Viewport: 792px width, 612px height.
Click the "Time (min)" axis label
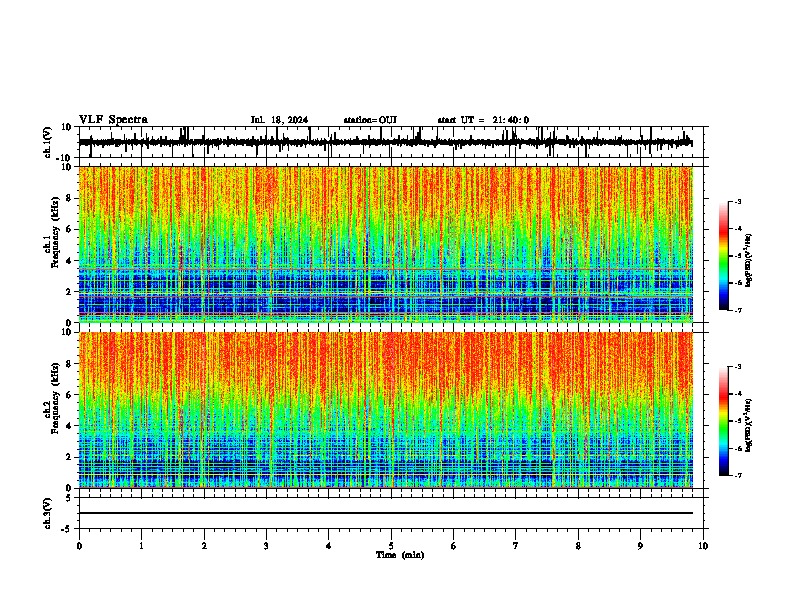click(x=400, y=555)
